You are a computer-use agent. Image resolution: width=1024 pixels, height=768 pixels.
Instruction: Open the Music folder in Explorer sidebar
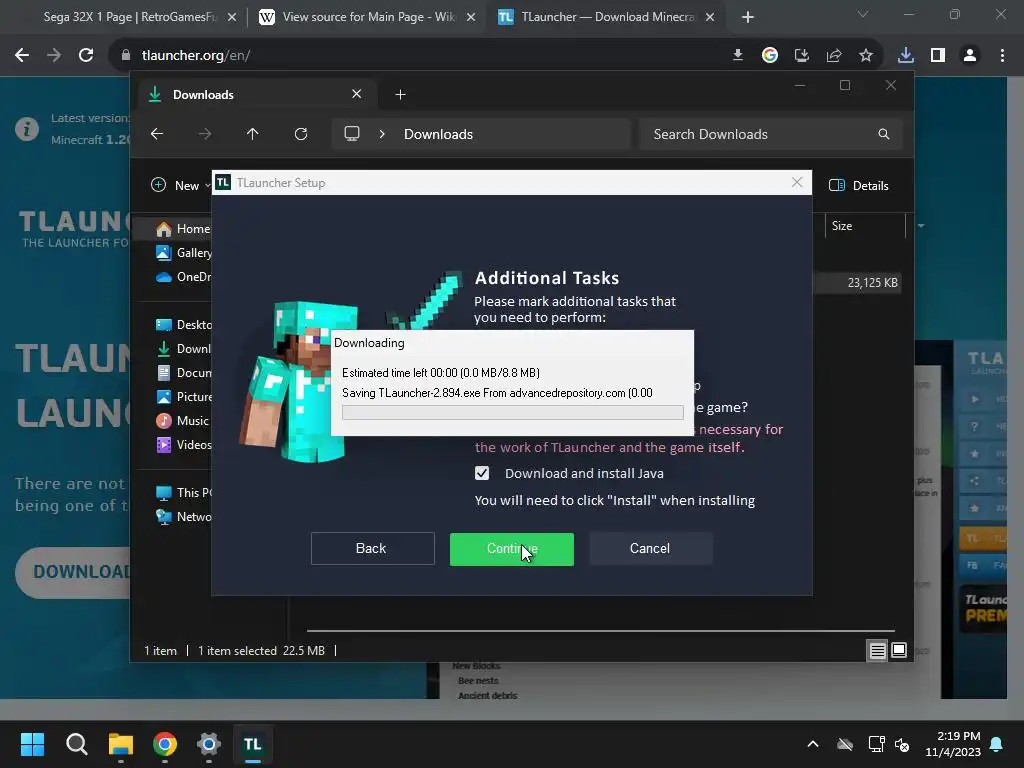183,421
